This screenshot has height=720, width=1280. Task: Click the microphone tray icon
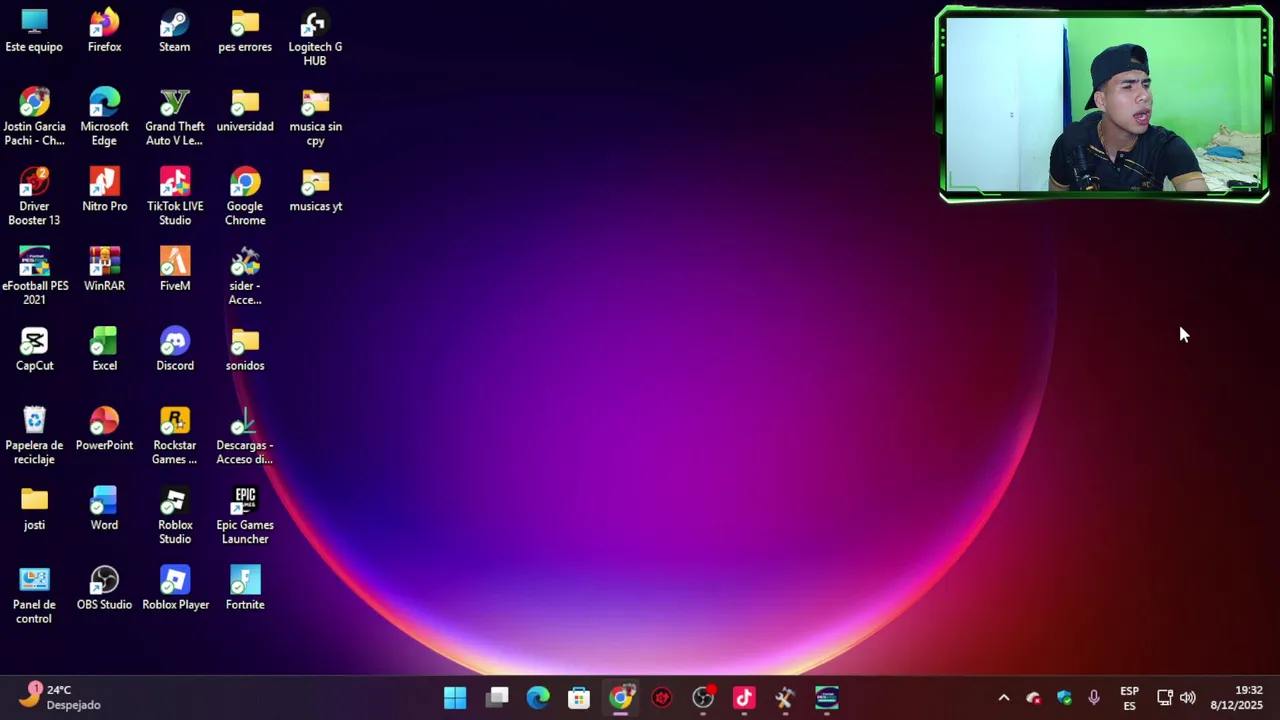pyautogui.click(x=1094, y=698)
